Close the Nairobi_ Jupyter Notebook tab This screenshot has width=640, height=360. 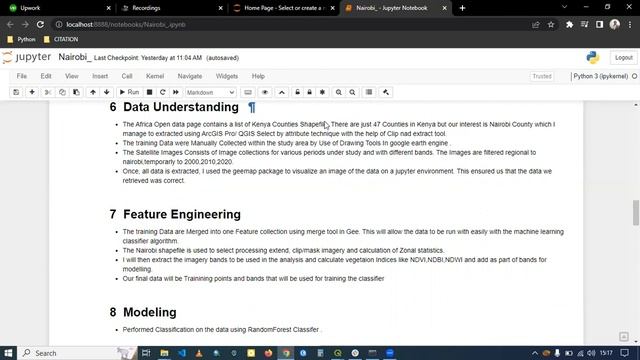tap(444, 8)
